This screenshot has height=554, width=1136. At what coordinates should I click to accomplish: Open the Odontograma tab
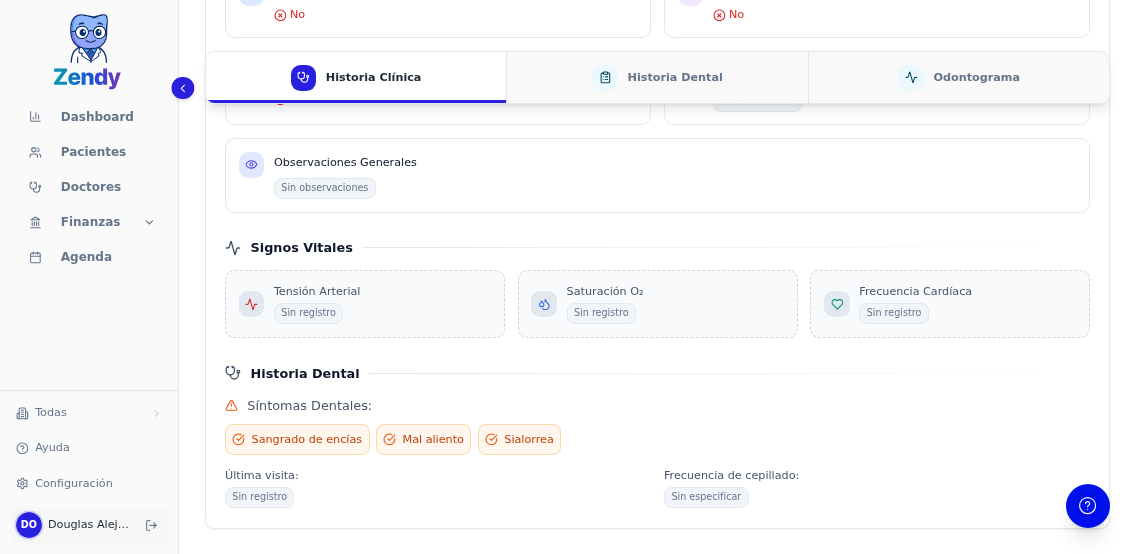click(958, 78)
